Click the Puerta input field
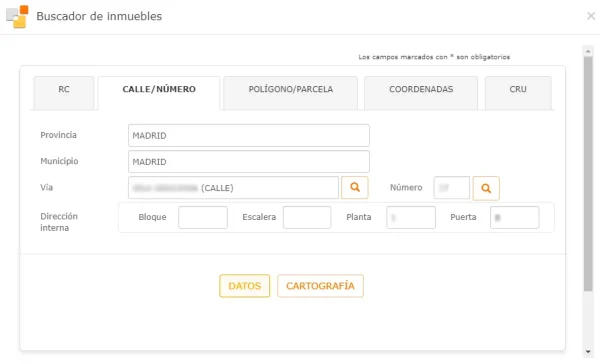Screen dimensions: 600x364 click(515, 217)
